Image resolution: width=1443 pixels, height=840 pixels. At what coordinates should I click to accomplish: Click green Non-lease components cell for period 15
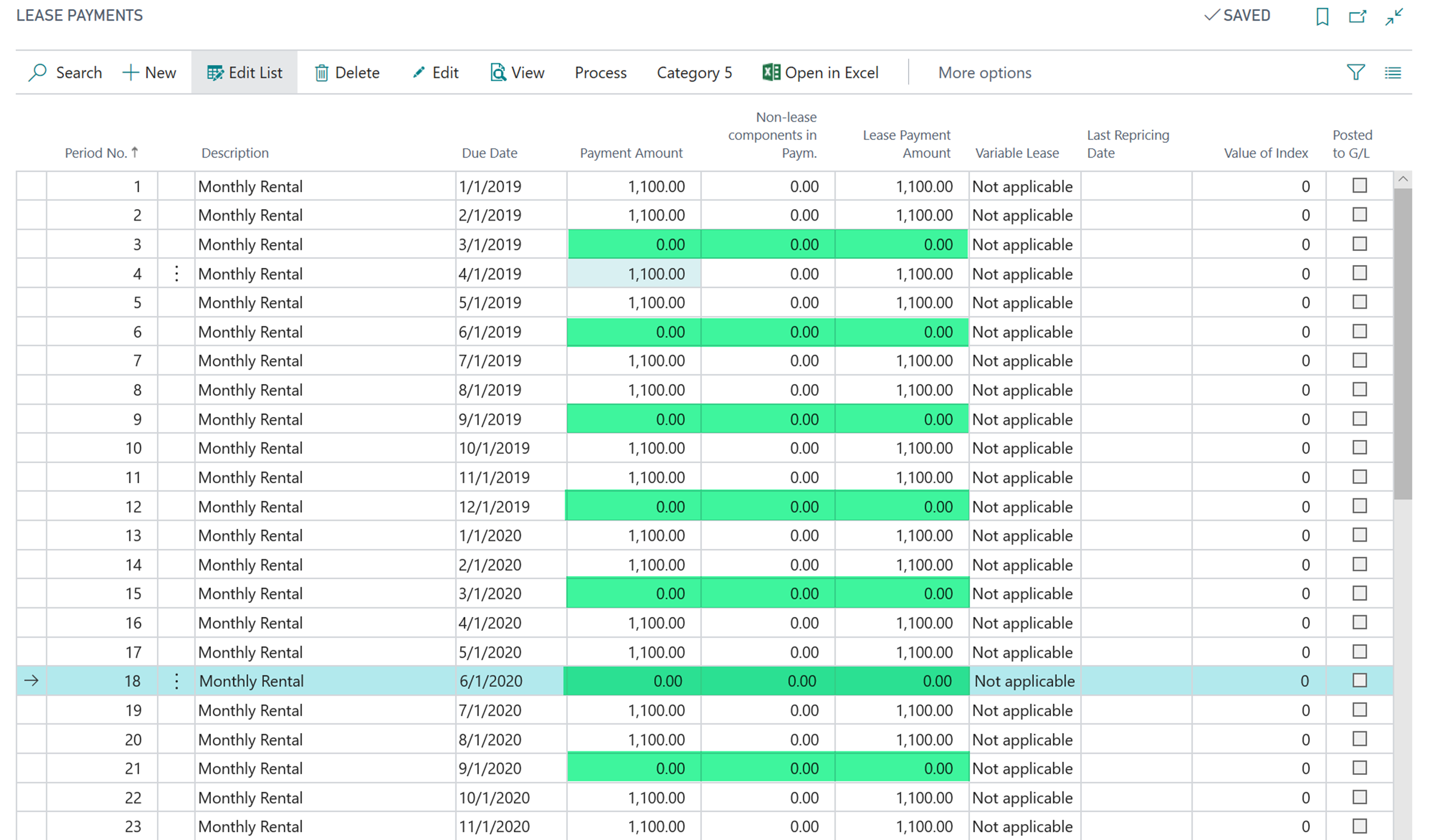[768, 594]
